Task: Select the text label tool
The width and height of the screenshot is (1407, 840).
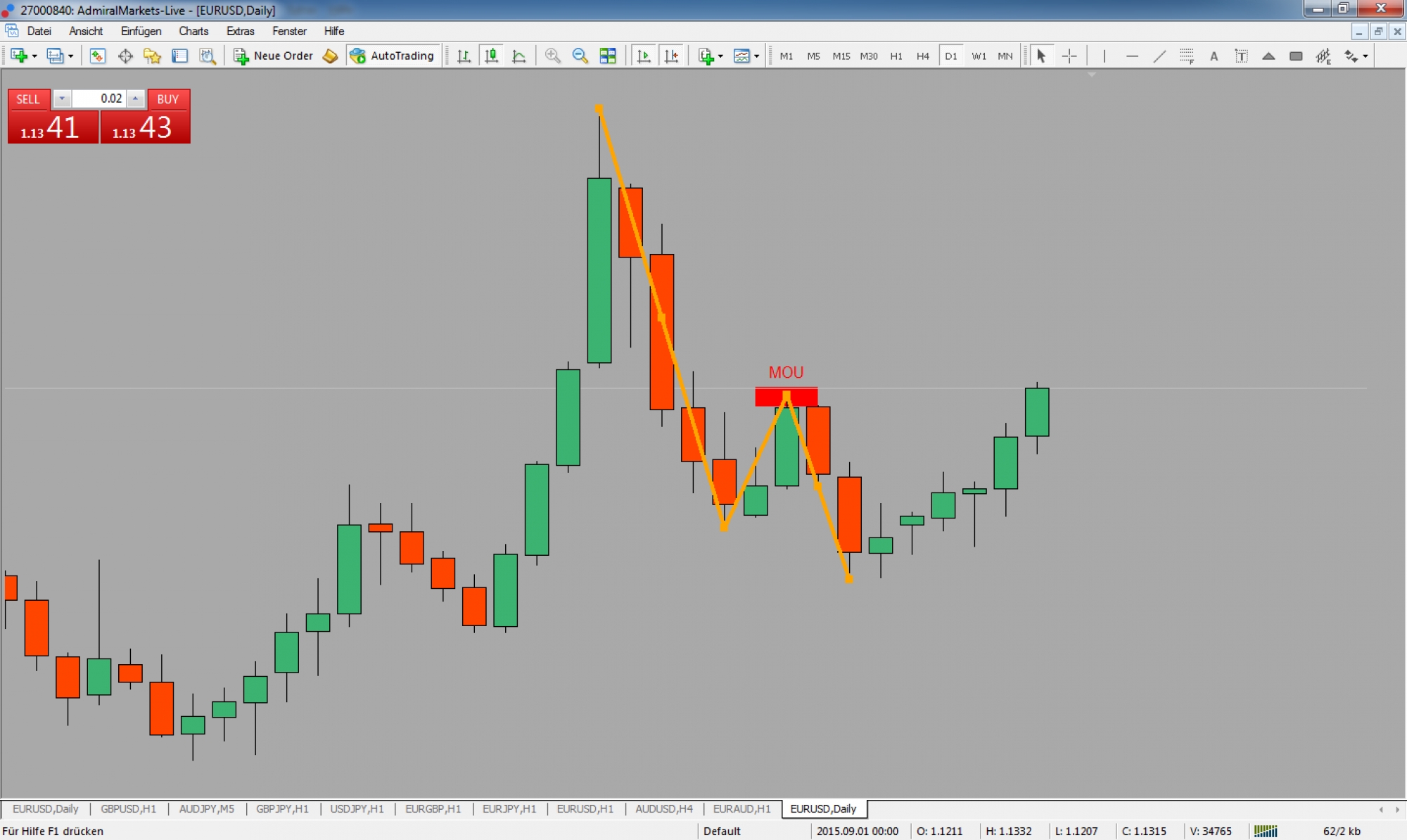Action: pos(1241,56)
